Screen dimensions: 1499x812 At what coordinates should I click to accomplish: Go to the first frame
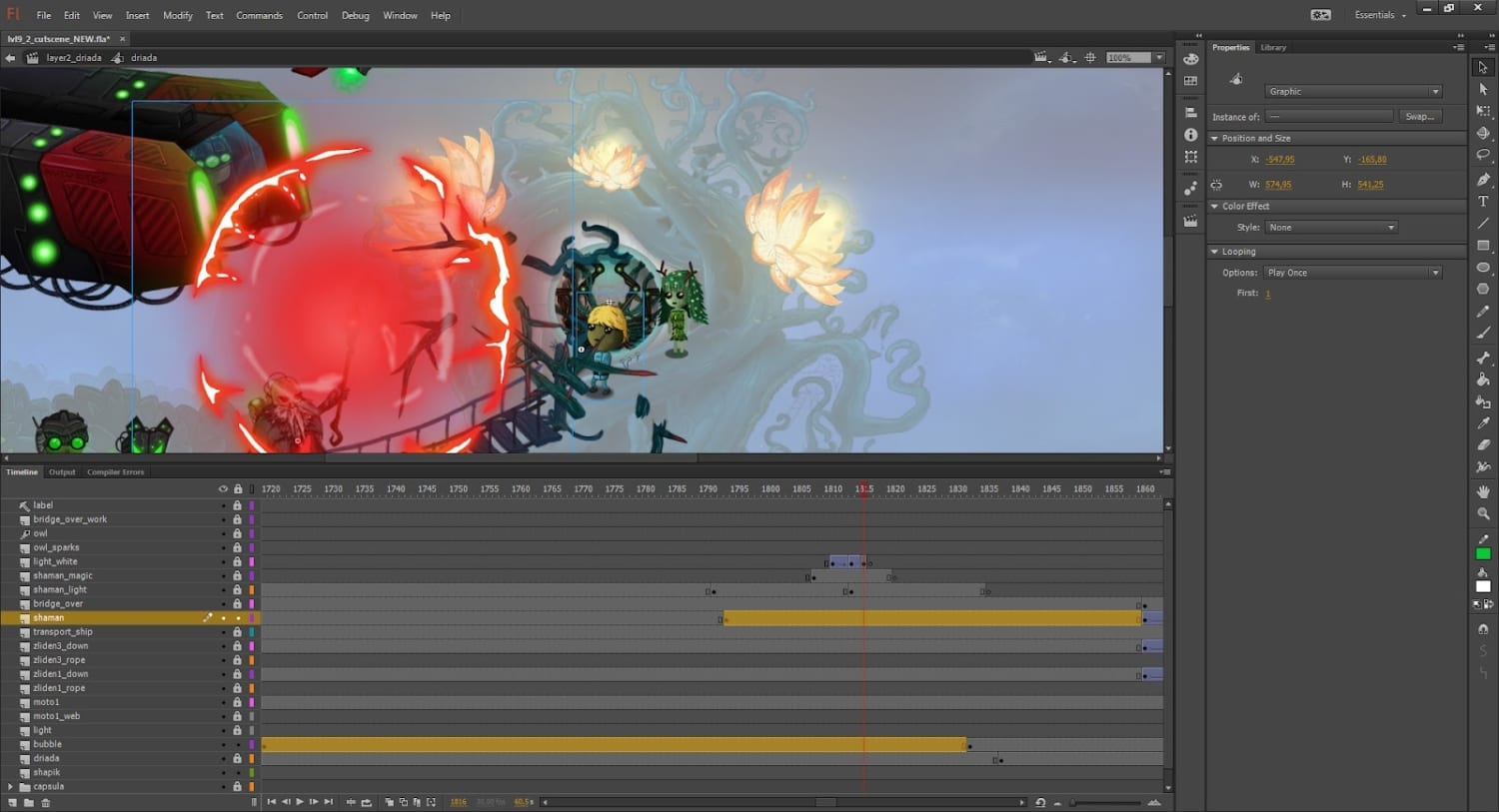tap(272, 802)
